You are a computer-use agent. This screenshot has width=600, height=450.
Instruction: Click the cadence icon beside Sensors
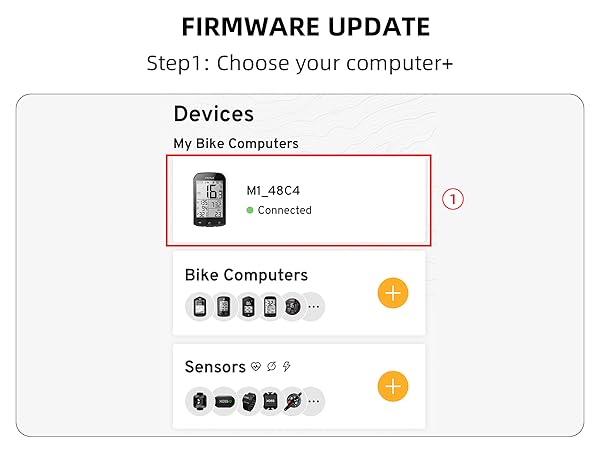[x=272, y=367]
